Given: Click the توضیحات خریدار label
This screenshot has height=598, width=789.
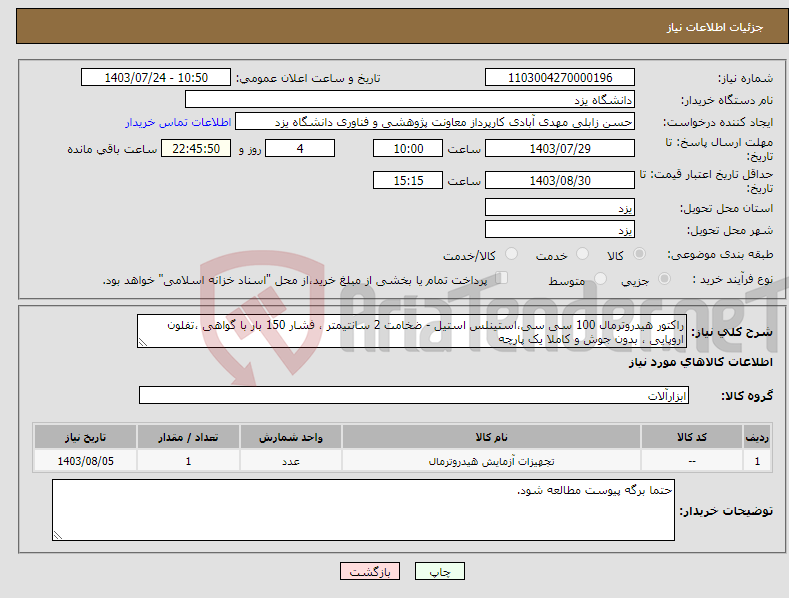Looking at the screenshot, I should (x=726, y=511).
